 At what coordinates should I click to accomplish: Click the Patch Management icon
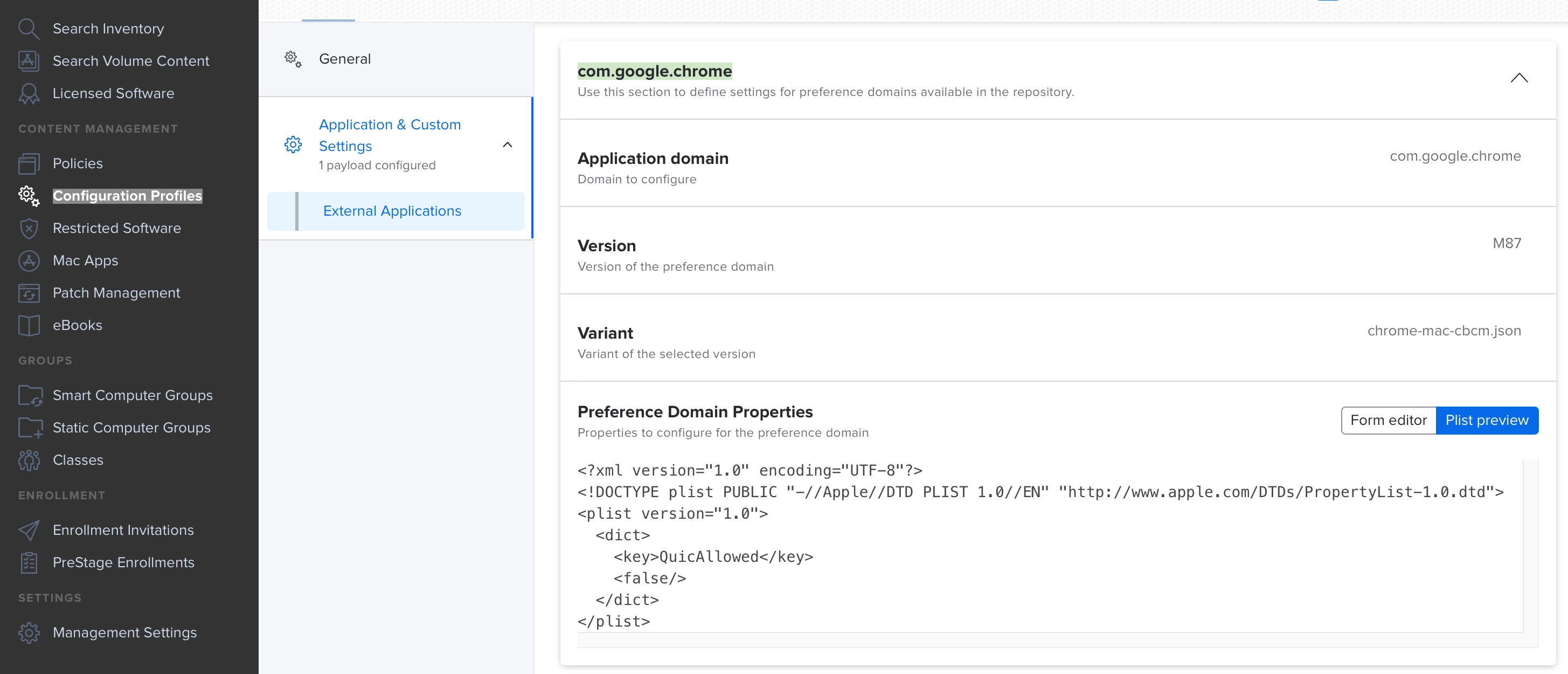(x=29, y=293)
